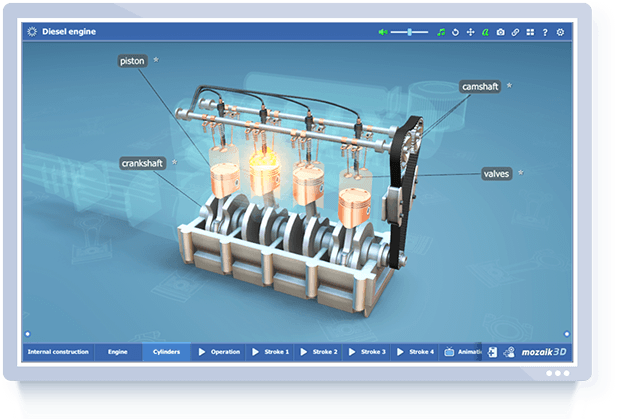Switch to the Engine tab
This screenshot has height=419, width=621.
[x=118, y=352]
